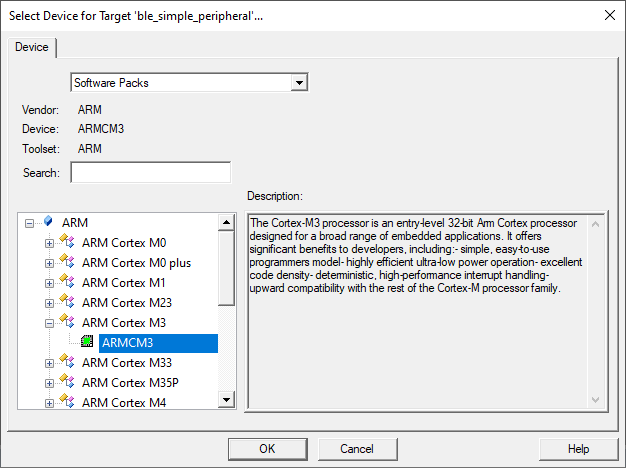Confirm with the OK button
The width and height of the screenshot is (626, 468).
pyautogui.click(x=267, y=449)
